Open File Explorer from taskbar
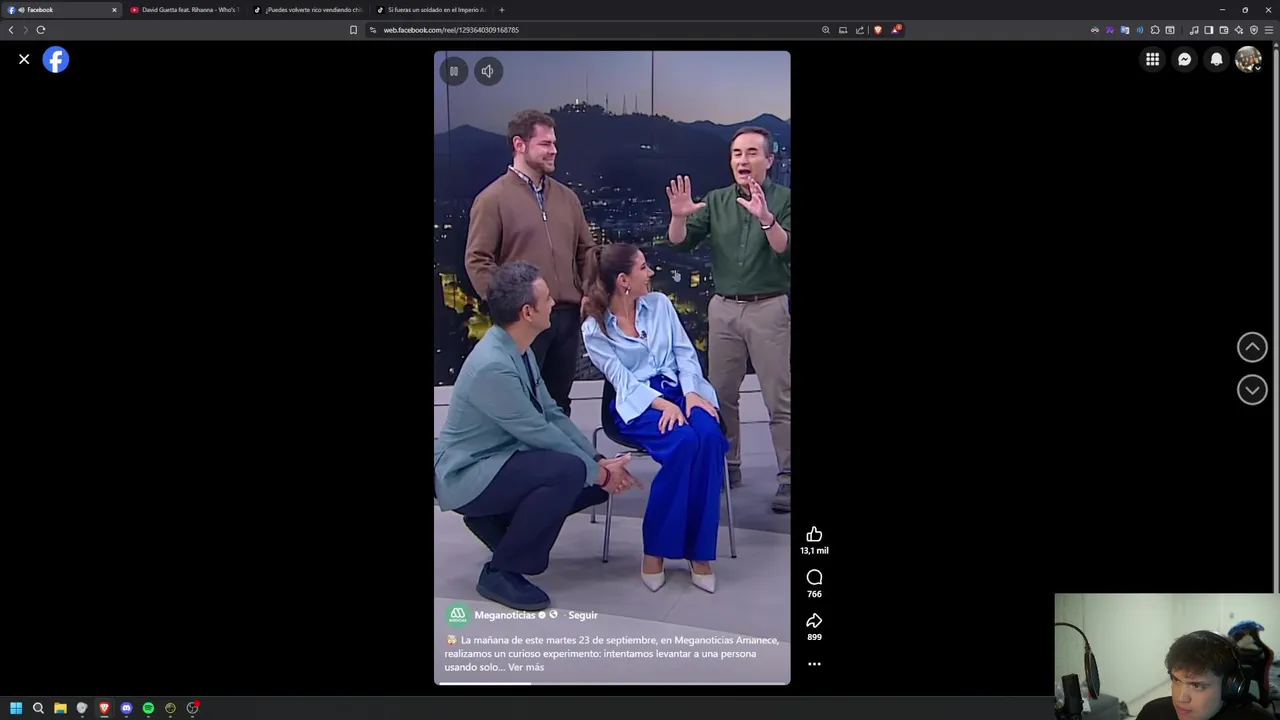Viewport: 1280px width, 720px height. point(60,708)
